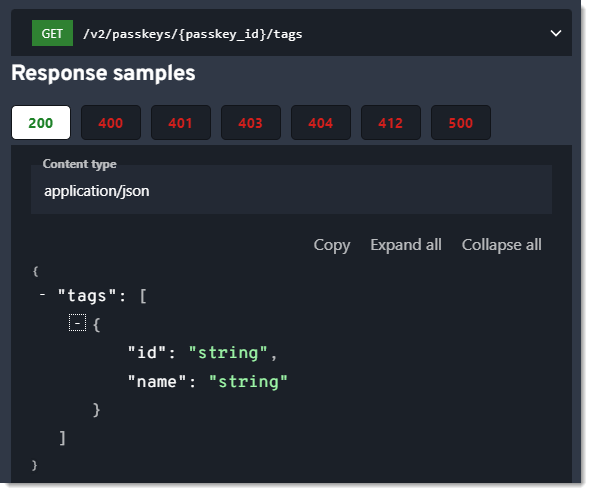Click the "string" value of id

pos(228,353)
